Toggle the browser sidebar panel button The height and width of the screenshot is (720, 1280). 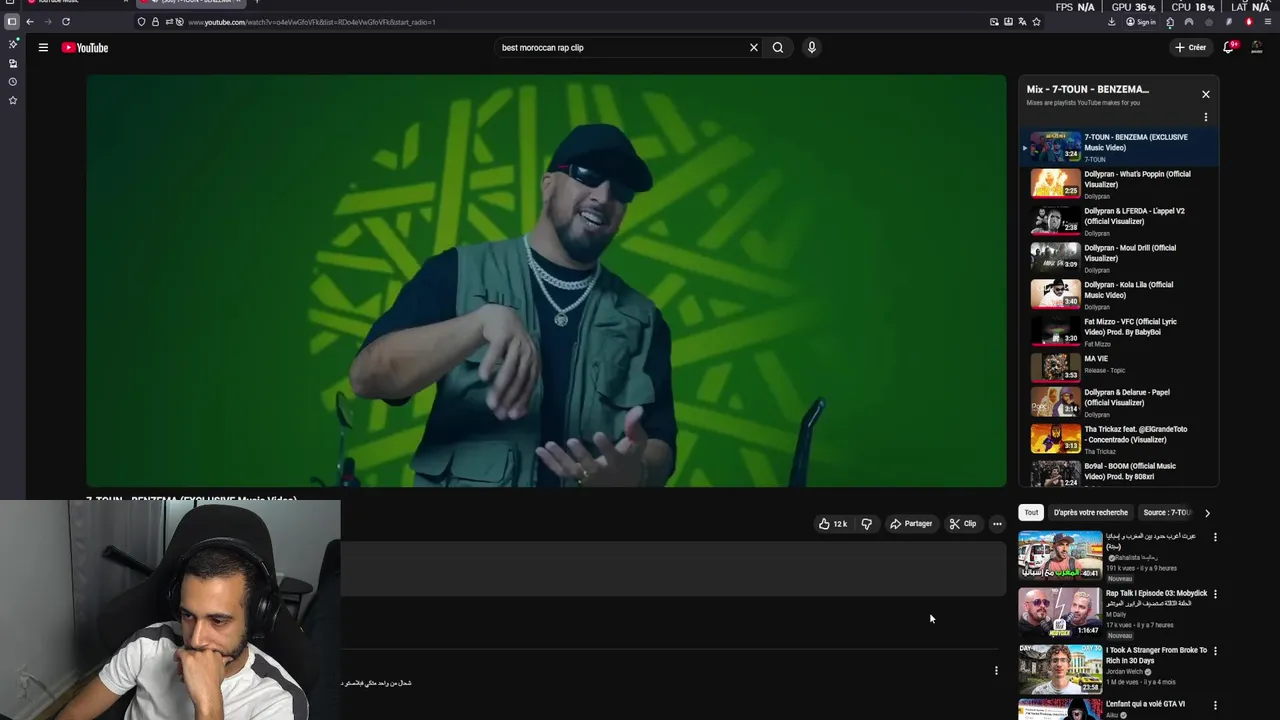(x=12, y=22)
